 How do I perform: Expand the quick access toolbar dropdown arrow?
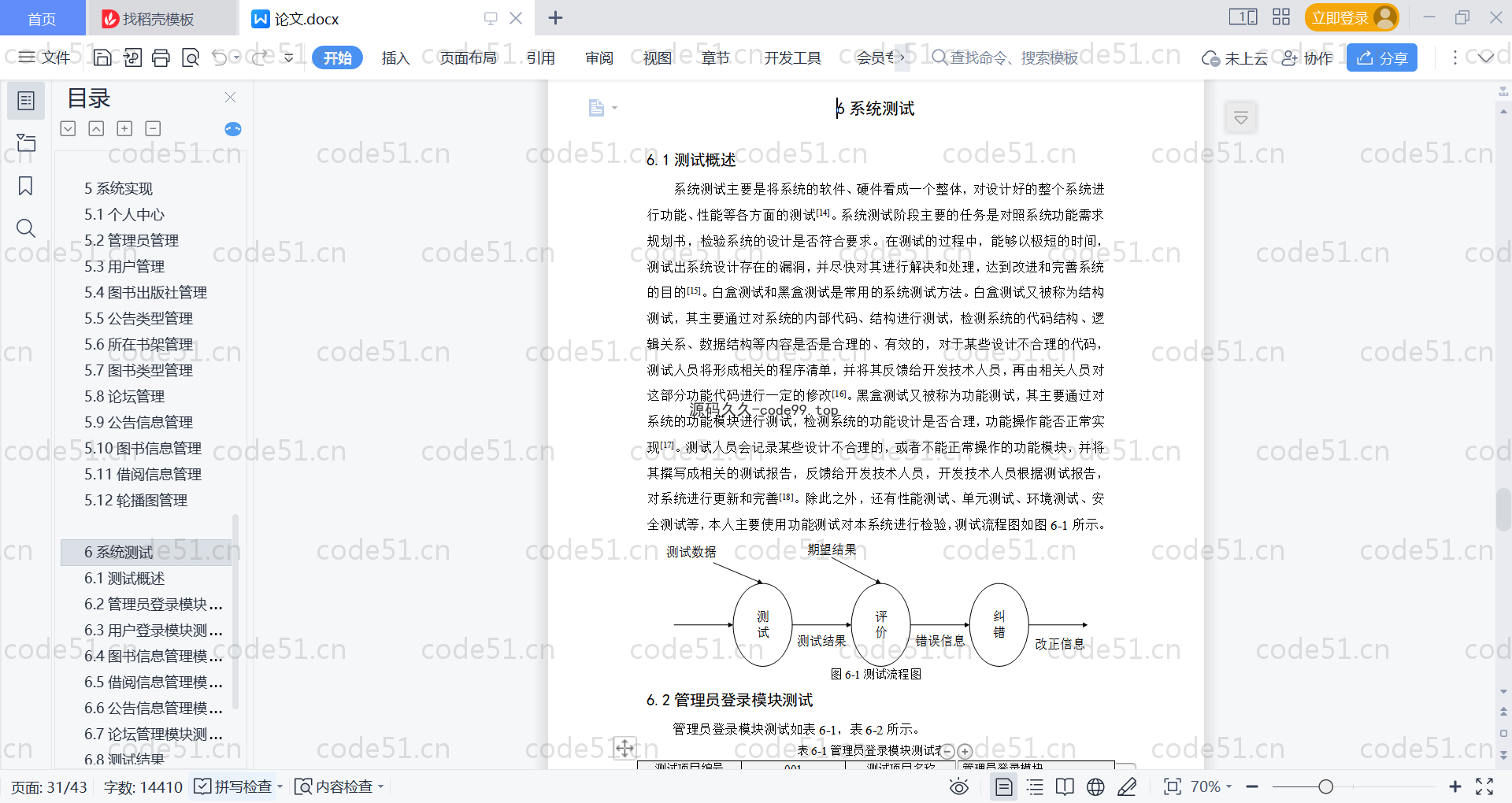point(289,57)
